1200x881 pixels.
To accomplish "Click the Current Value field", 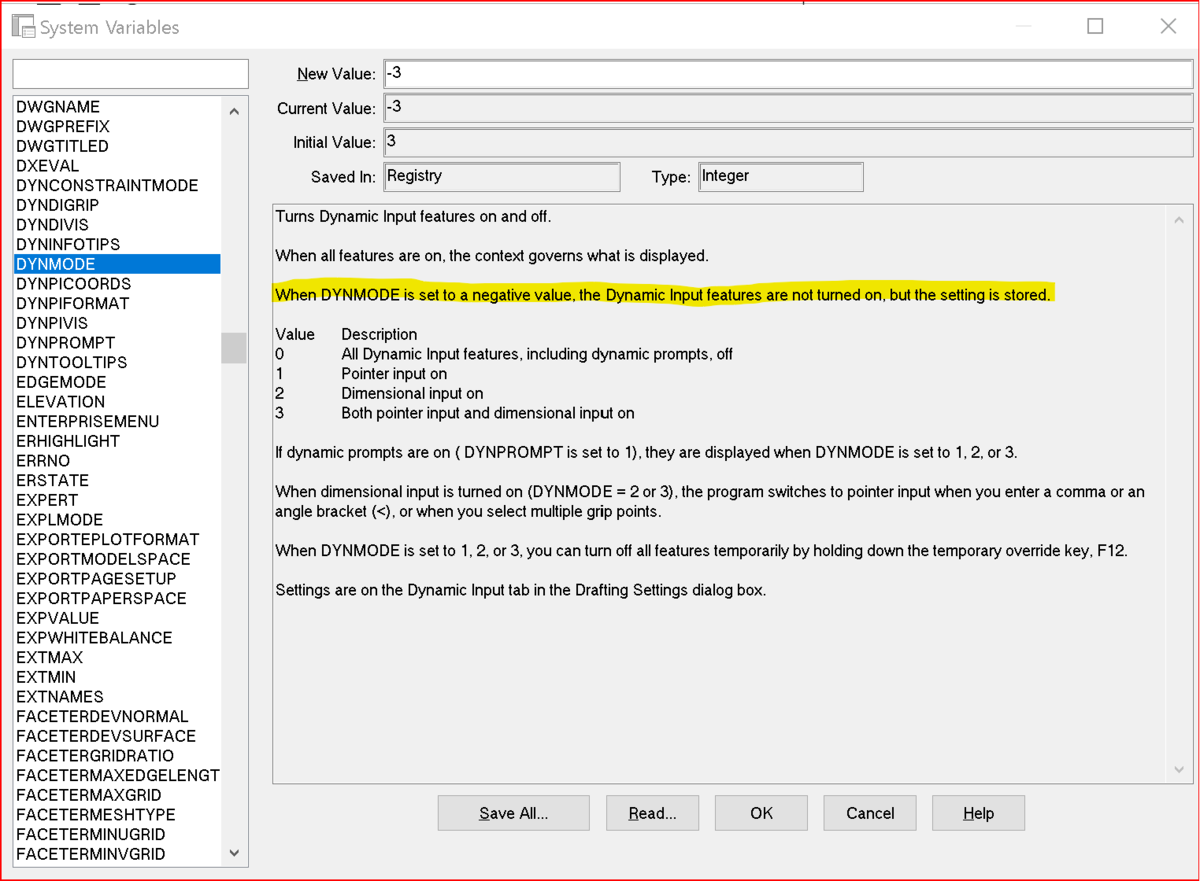I will click(x=788, y=108).
